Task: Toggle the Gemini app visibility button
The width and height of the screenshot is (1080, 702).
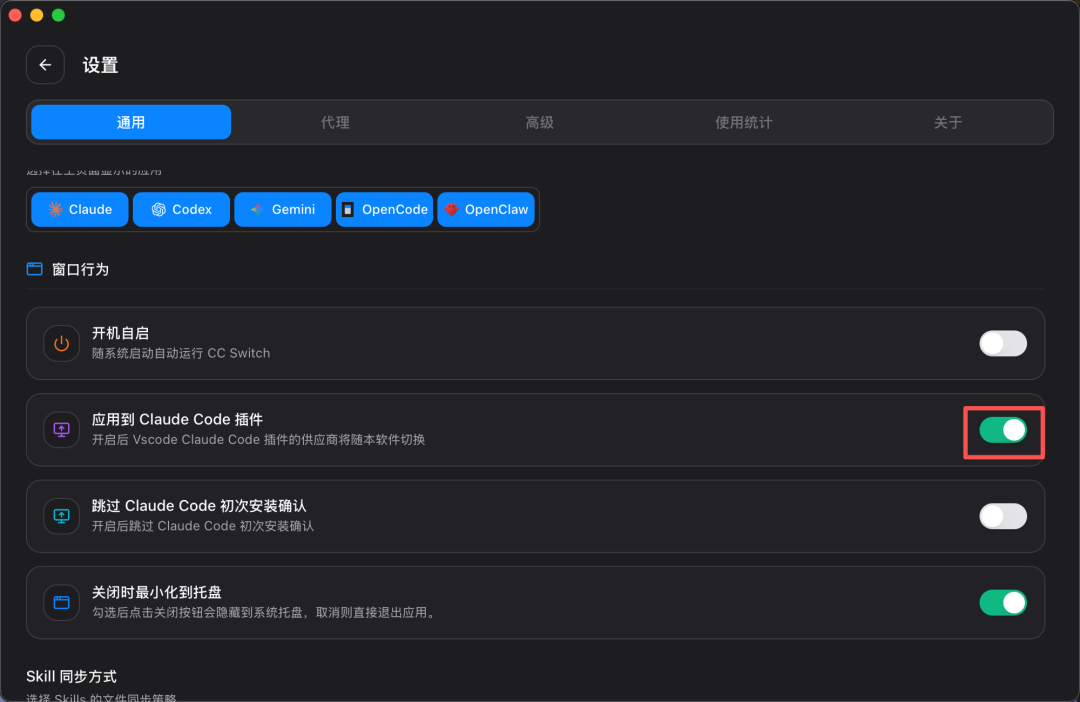Action: (x=282, y=209)
